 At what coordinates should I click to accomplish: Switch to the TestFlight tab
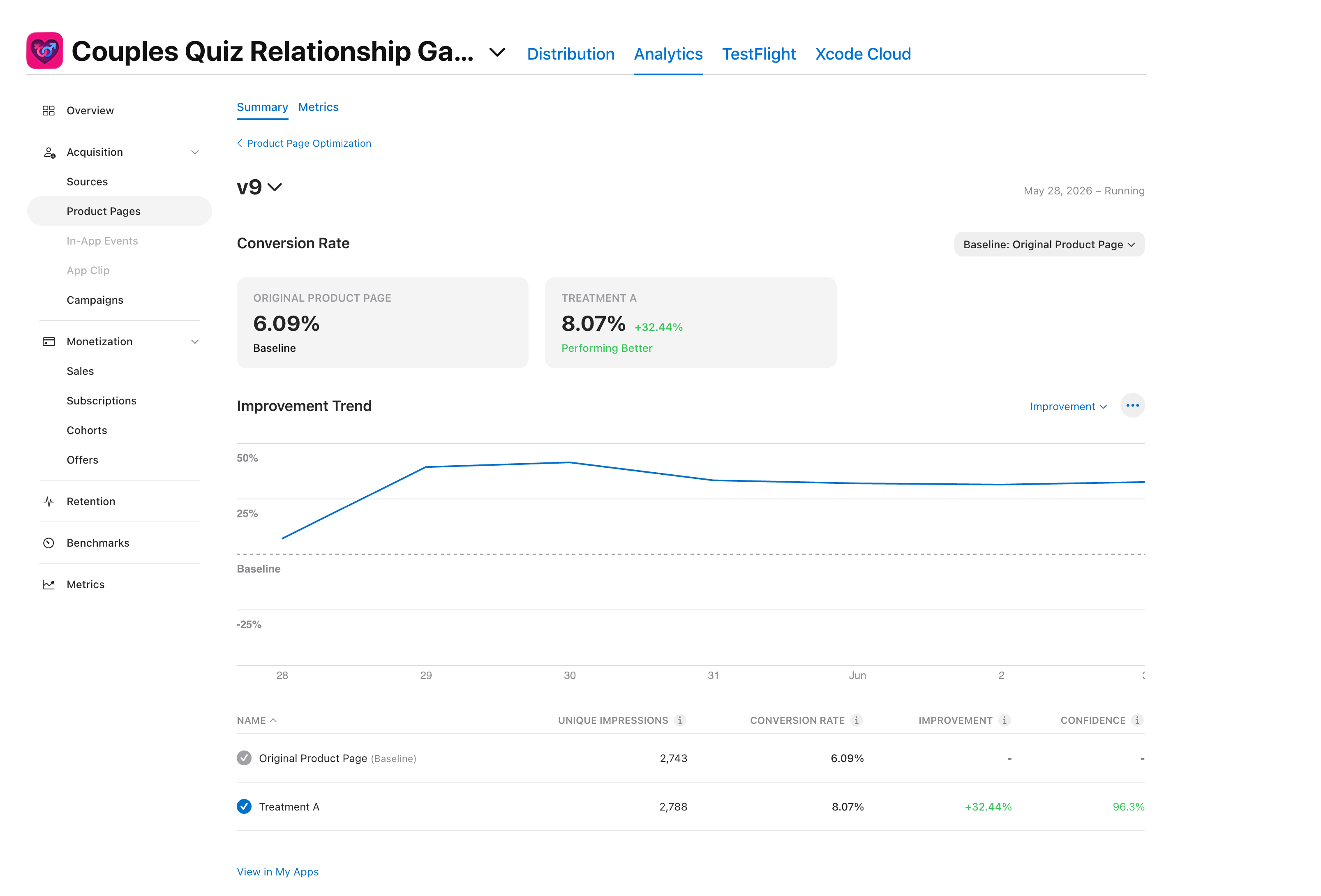coord(759,54)
